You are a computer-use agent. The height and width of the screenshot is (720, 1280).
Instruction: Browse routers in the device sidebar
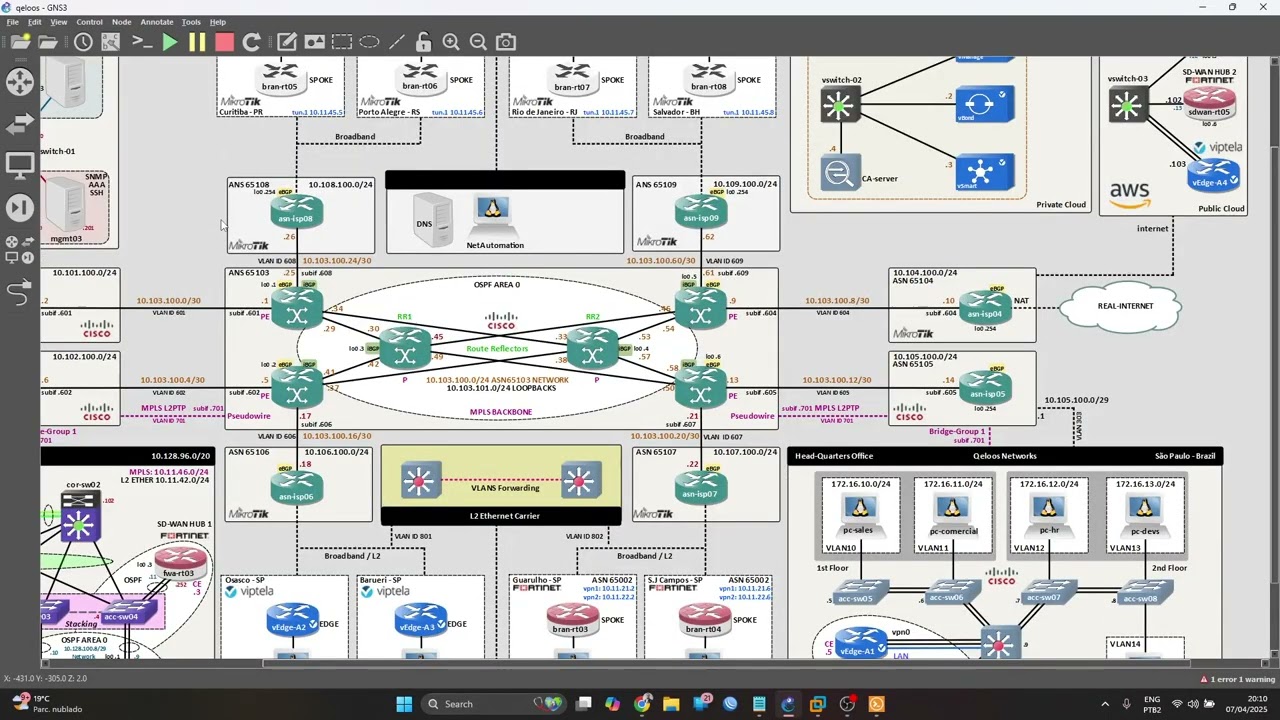(20, 82)
